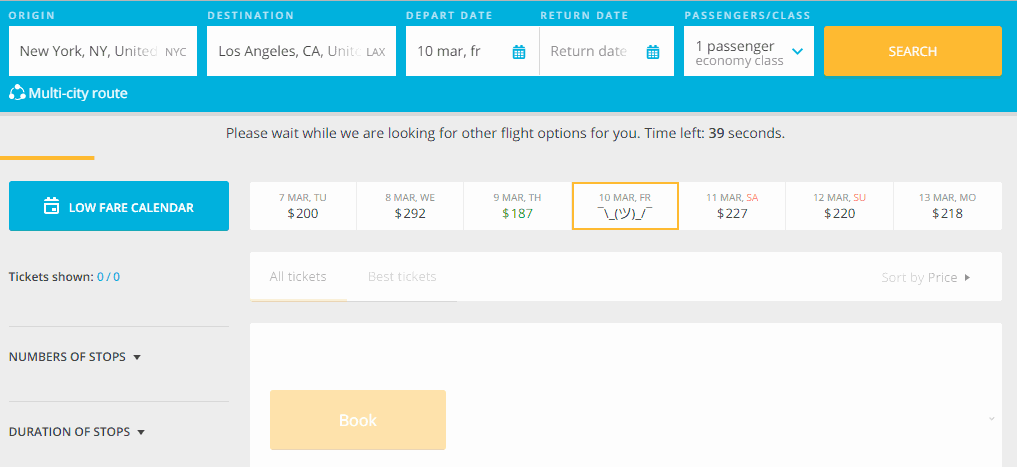
Task: Switch to the All tickets tab
Action: click(x=298, y=277)
